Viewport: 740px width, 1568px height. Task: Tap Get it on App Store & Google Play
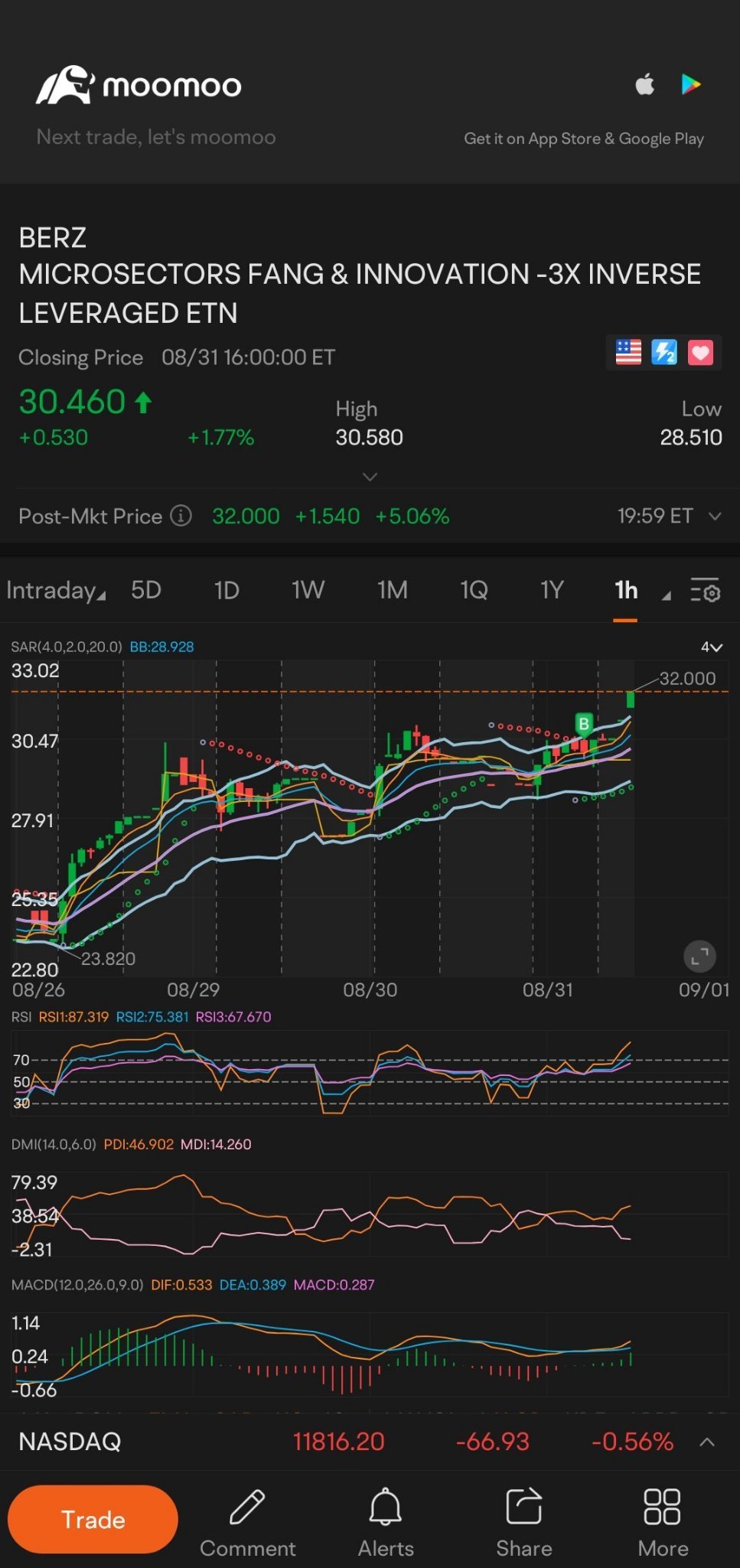(584, 139)
